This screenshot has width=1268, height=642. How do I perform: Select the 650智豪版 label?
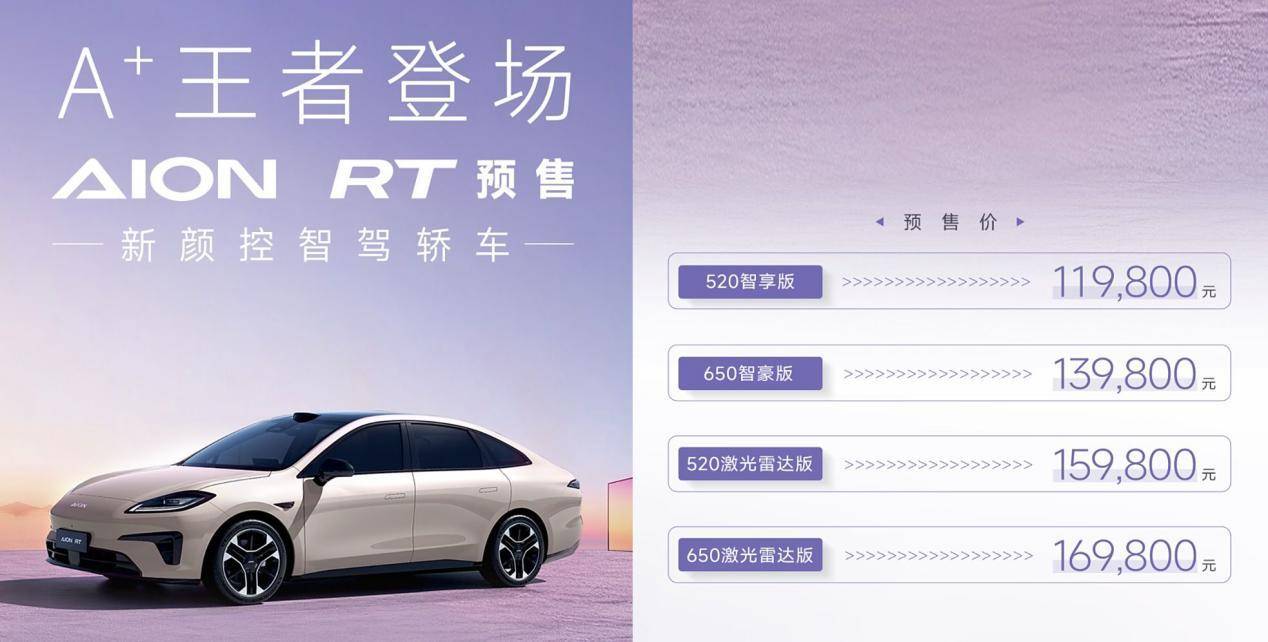tap(750, 374)
